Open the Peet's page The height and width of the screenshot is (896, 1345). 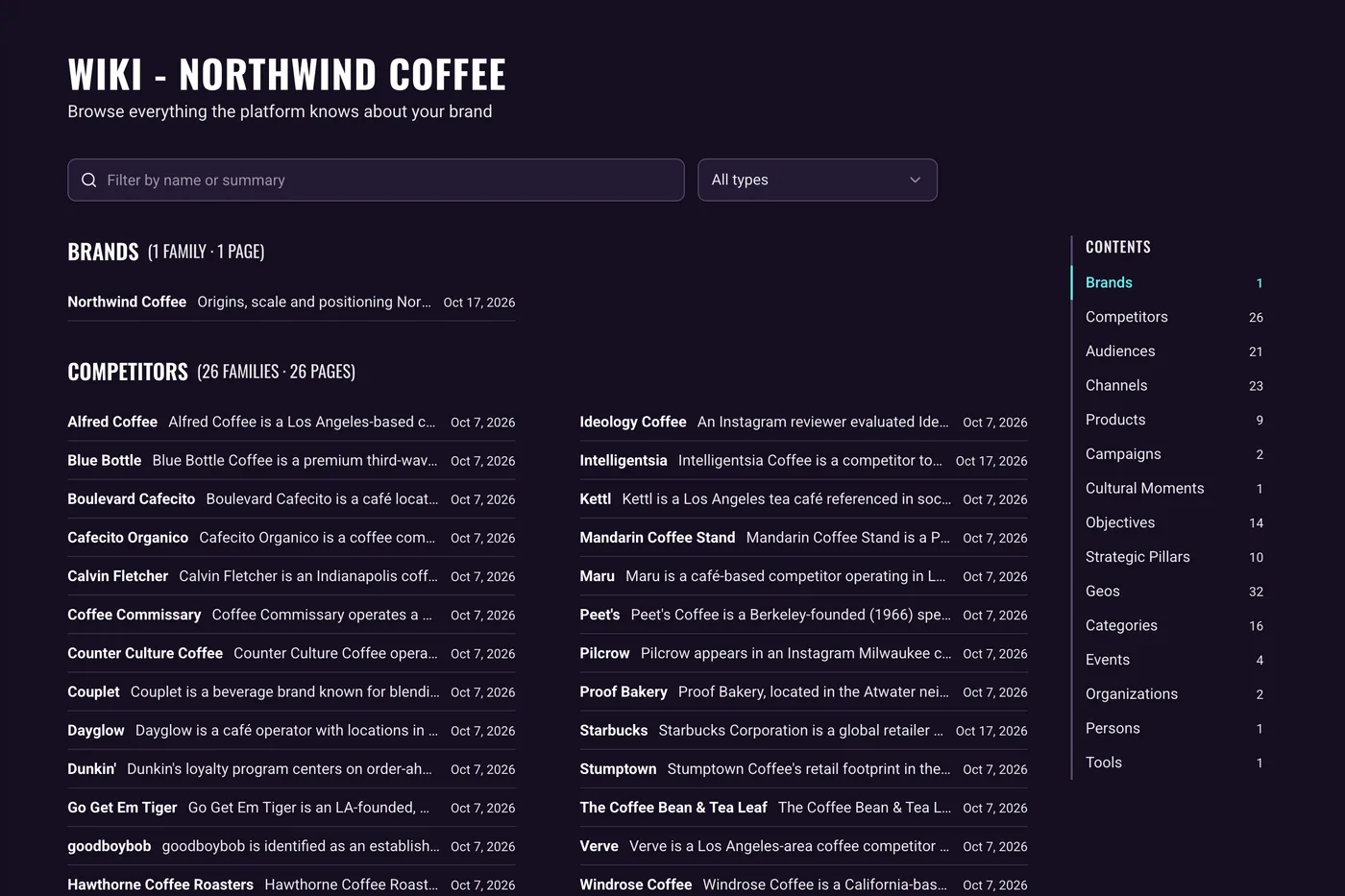coord(803,615)
